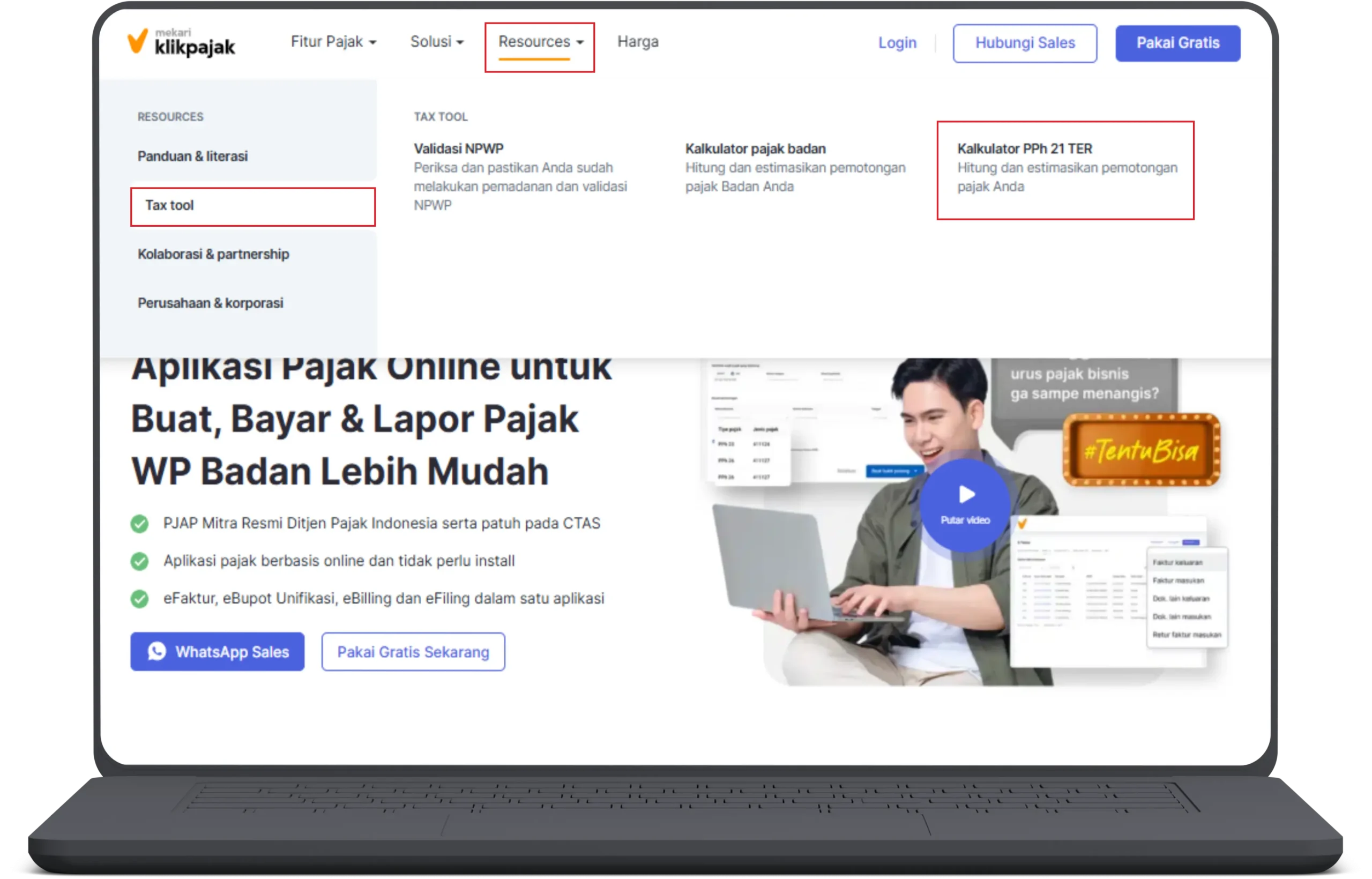The width and height of the screenshot is (1372, 879).
Task: Choose Perusahaan & korporasi category
Action: pyautogui.click(x=211, y=303)
